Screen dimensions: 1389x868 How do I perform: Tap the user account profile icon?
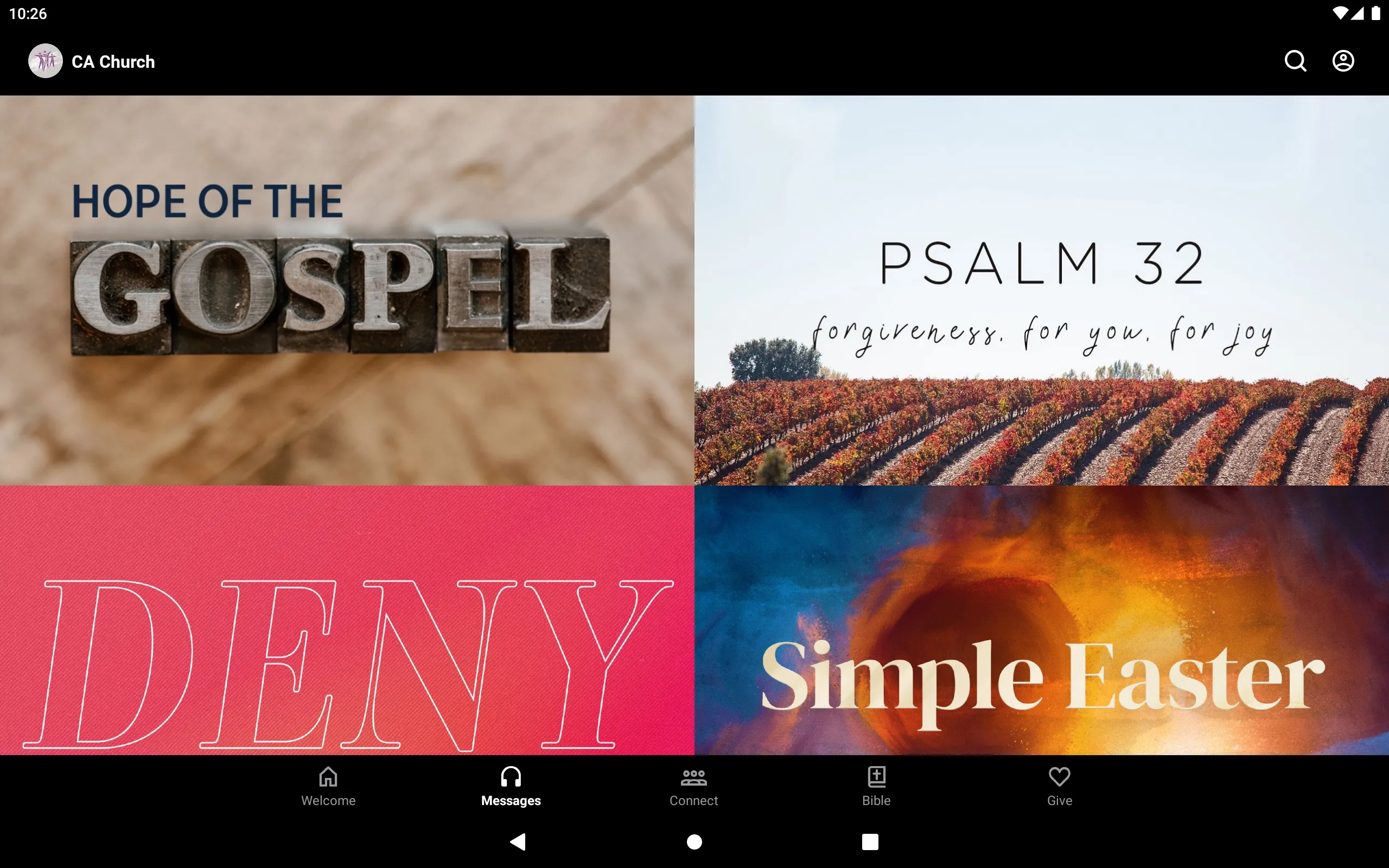pos(1343,61)
